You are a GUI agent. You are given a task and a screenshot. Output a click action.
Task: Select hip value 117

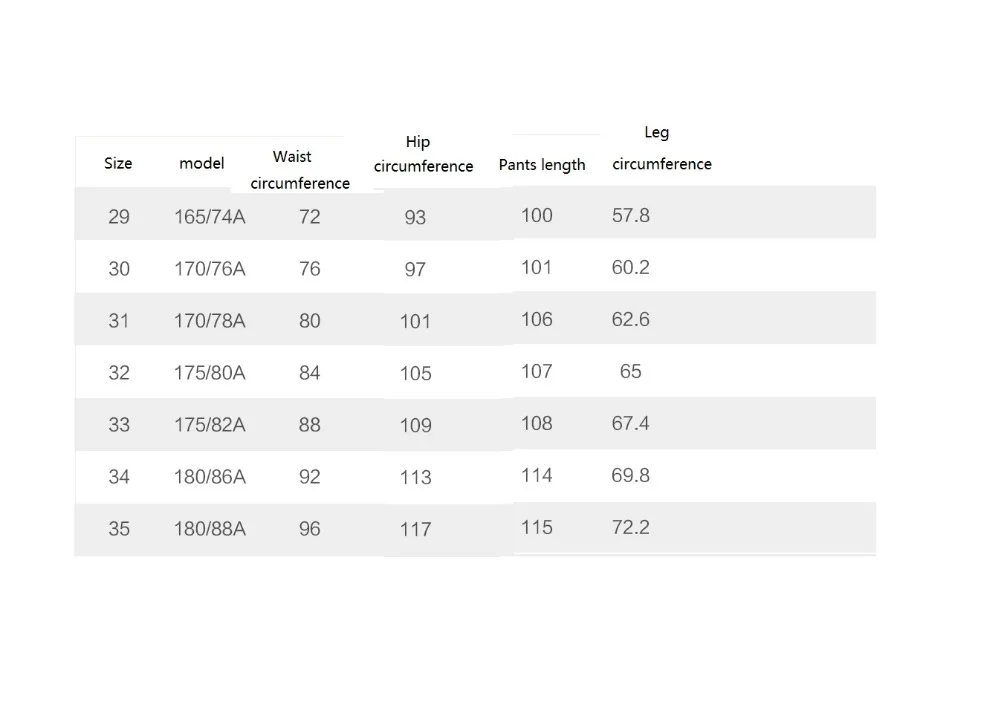[416, 530]
